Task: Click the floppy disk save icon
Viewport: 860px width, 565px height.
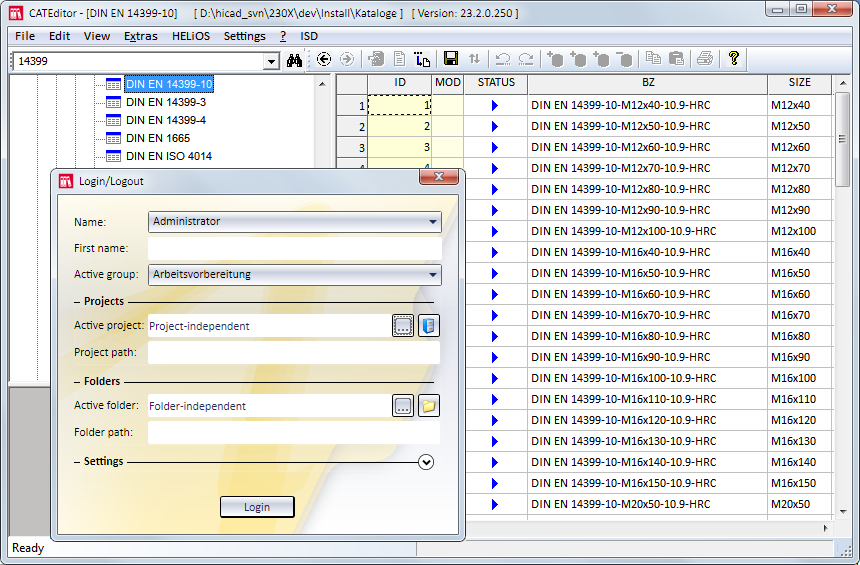Action: coord(451,60)
